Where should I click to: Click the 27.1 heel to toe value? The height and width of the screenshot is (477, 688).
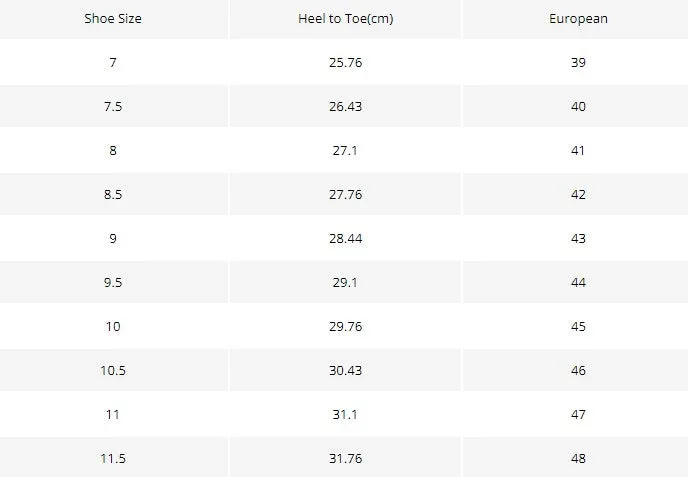[346, 151]
